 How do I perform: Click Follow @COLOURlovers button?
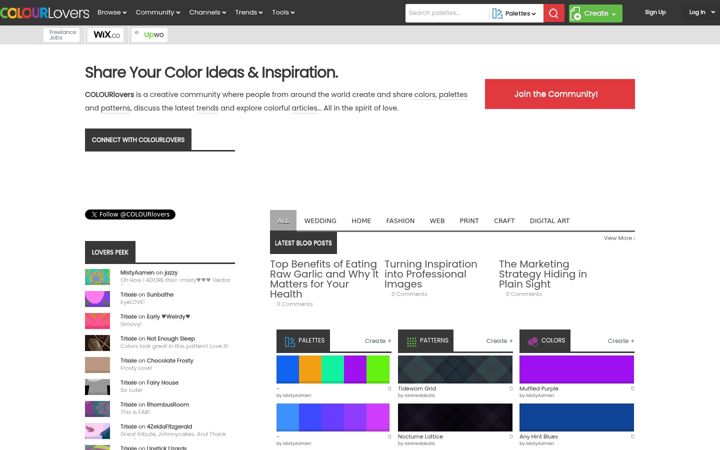pos(130,214)
